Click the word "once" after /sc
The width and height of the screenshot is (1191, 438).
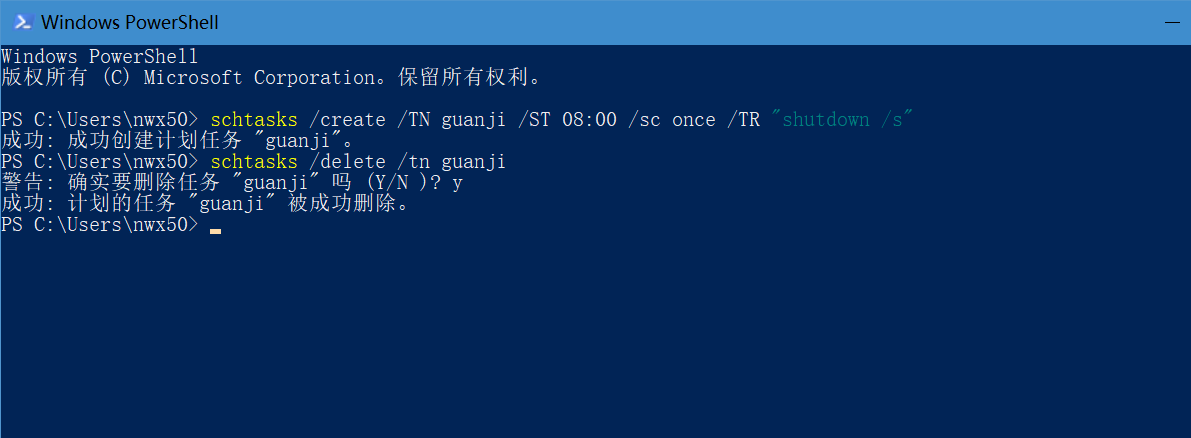[x=693, y=120]
